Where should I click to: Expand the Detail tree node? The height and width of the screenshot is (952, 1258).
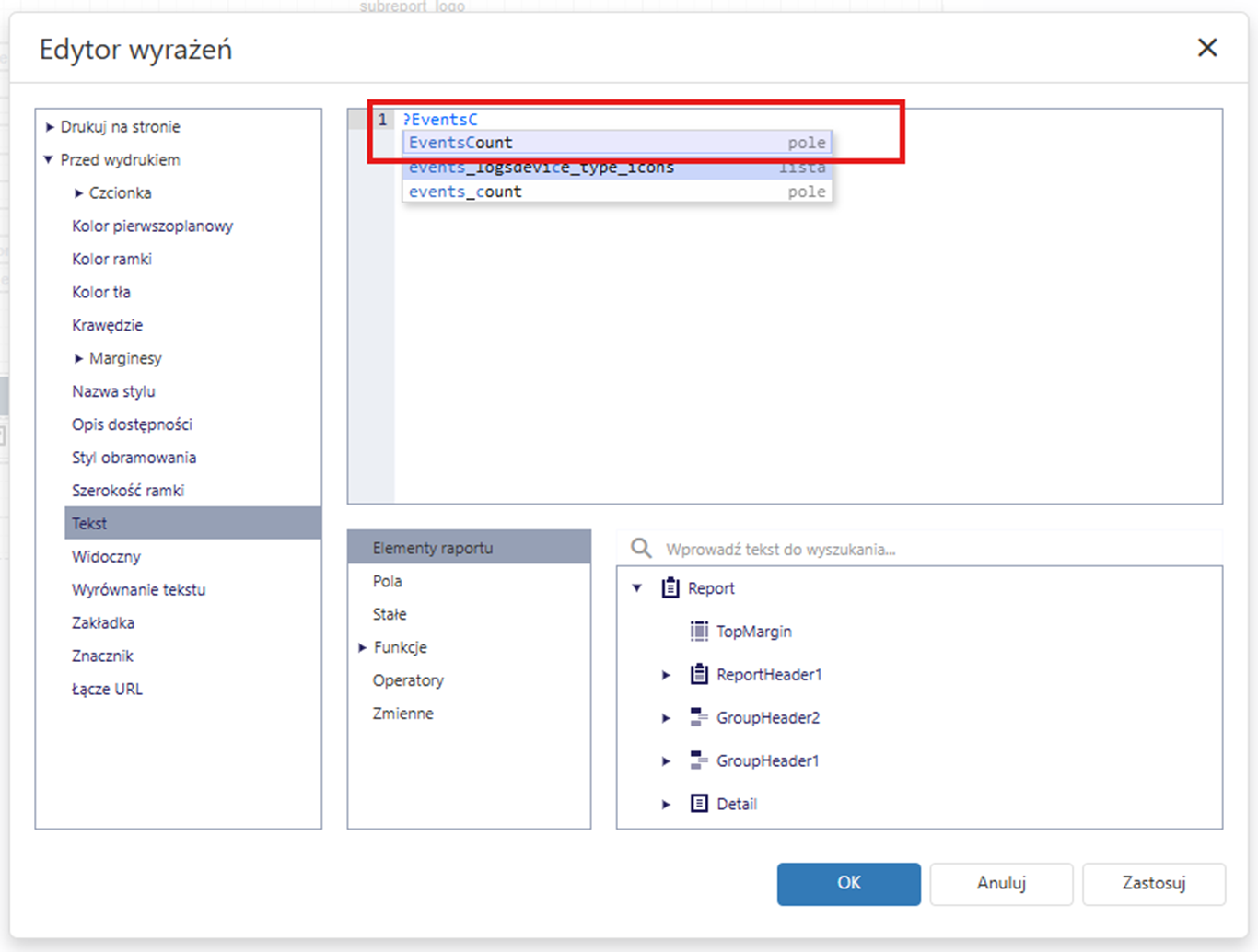(x=666, y=805)
